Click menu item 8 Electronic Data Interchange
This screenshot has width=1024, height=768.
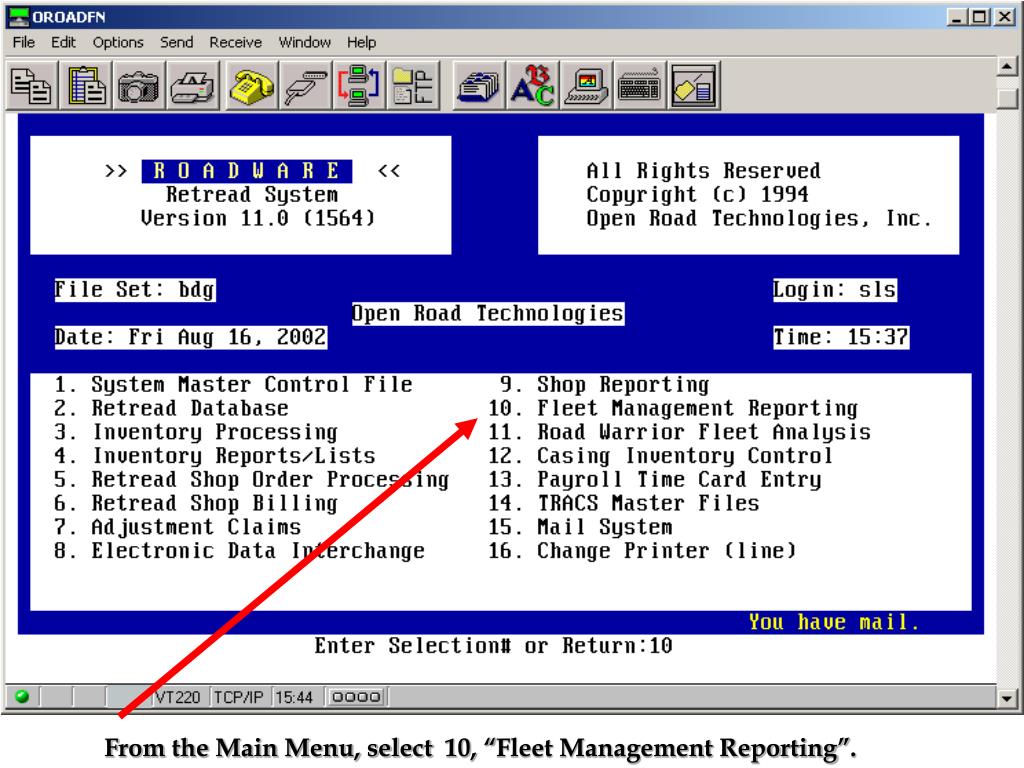click(239, 551)
